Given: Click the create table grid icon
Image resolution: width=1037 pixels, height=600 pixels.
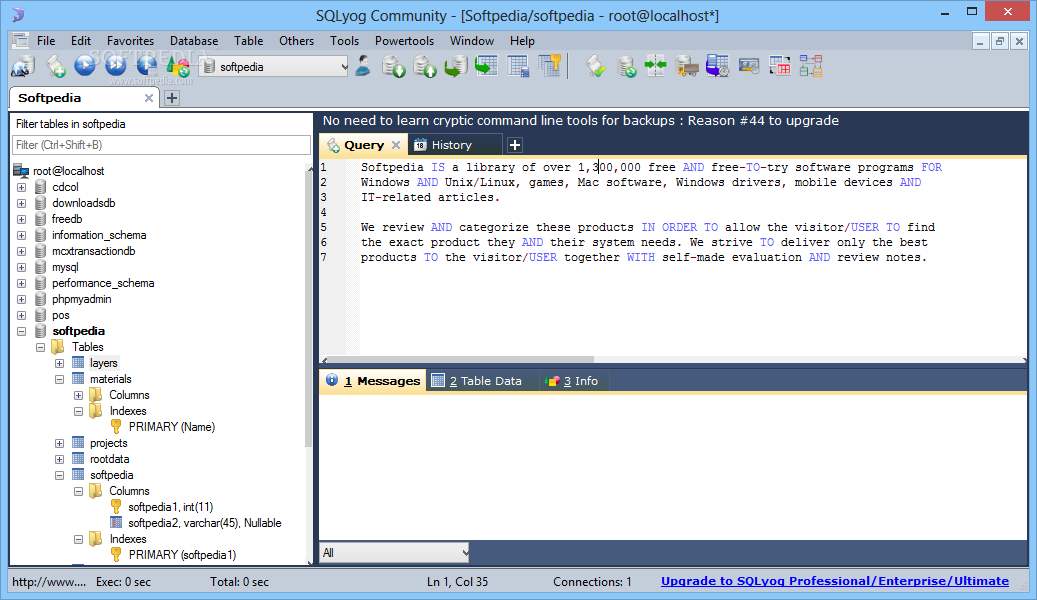Looking at the screenshot, I should pyautogui.click(x=518, y=66).
